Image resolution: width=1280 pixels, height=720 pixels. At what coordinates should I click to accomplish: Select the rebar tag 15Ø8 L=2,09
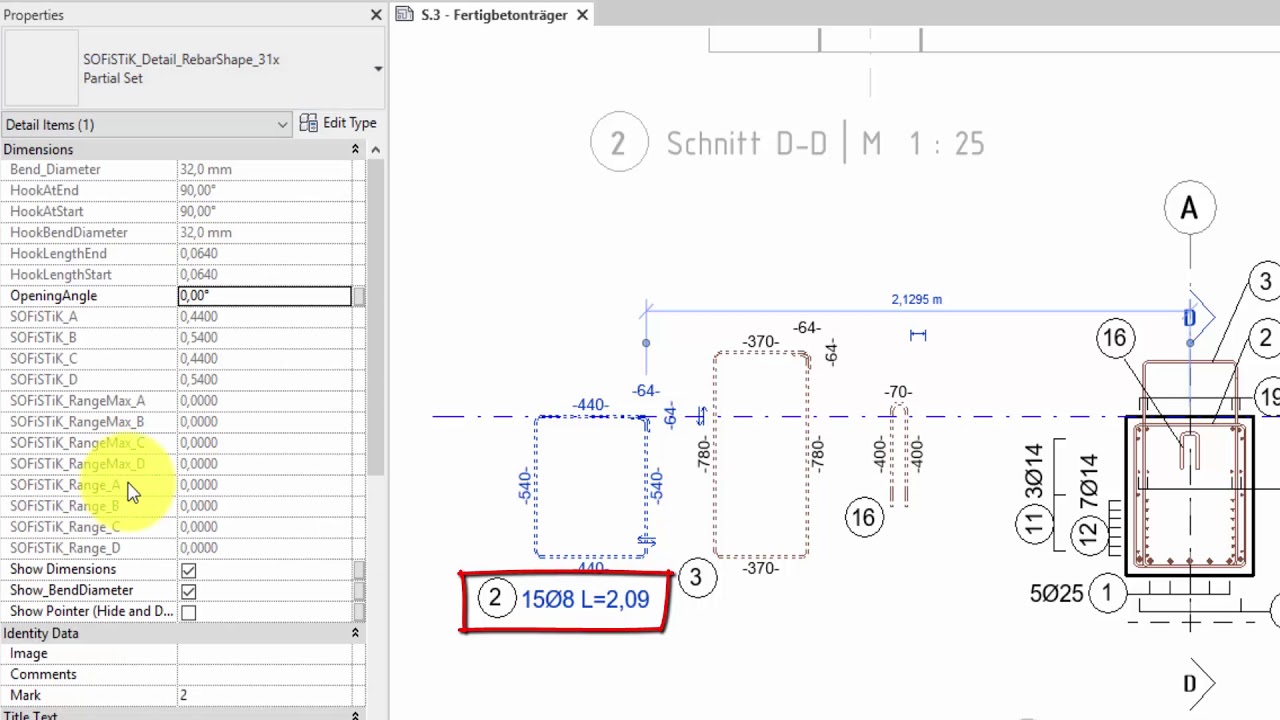pos(585,600)
